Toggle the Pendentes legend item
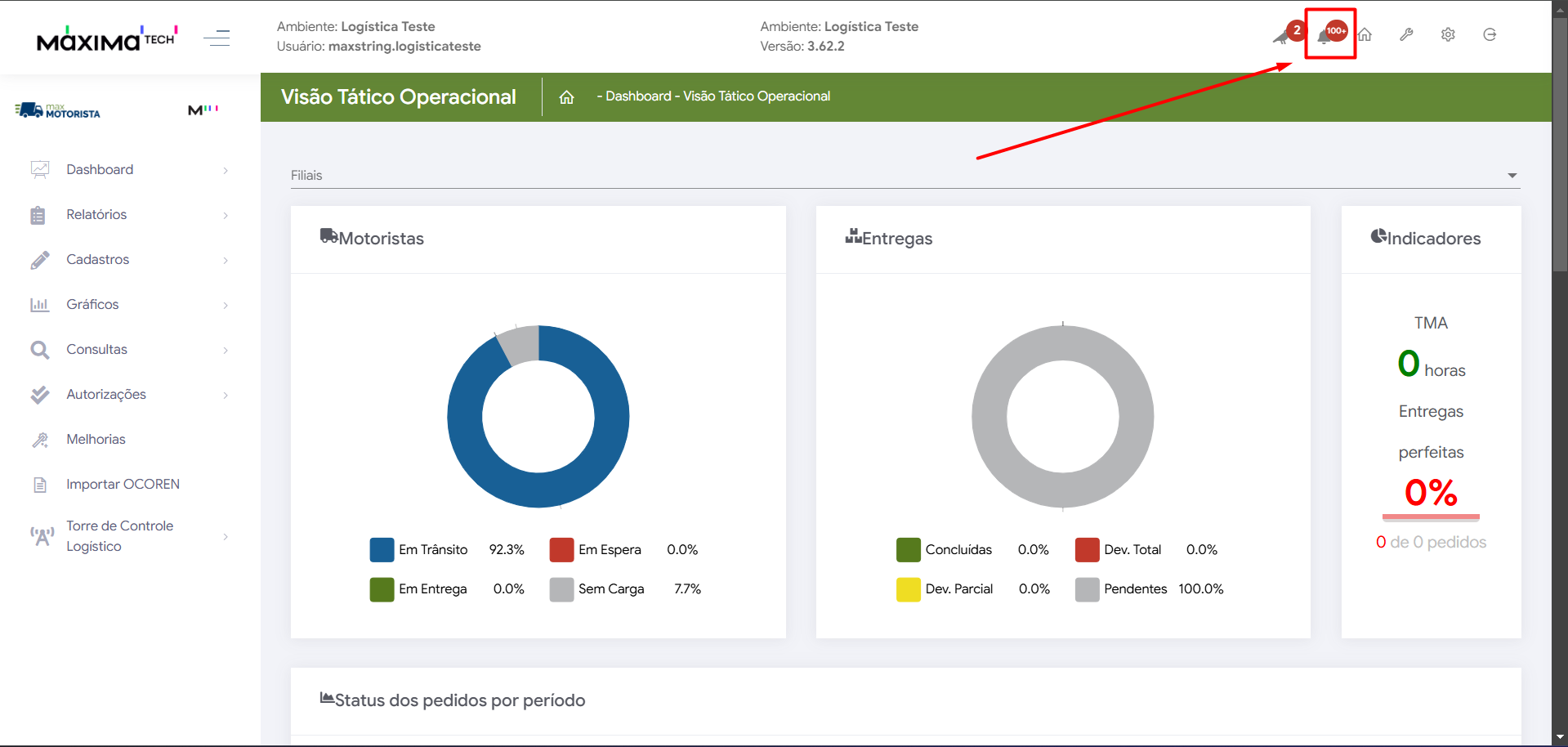The width and height of the screenshot is (1568, 747). coord(1134,589)
